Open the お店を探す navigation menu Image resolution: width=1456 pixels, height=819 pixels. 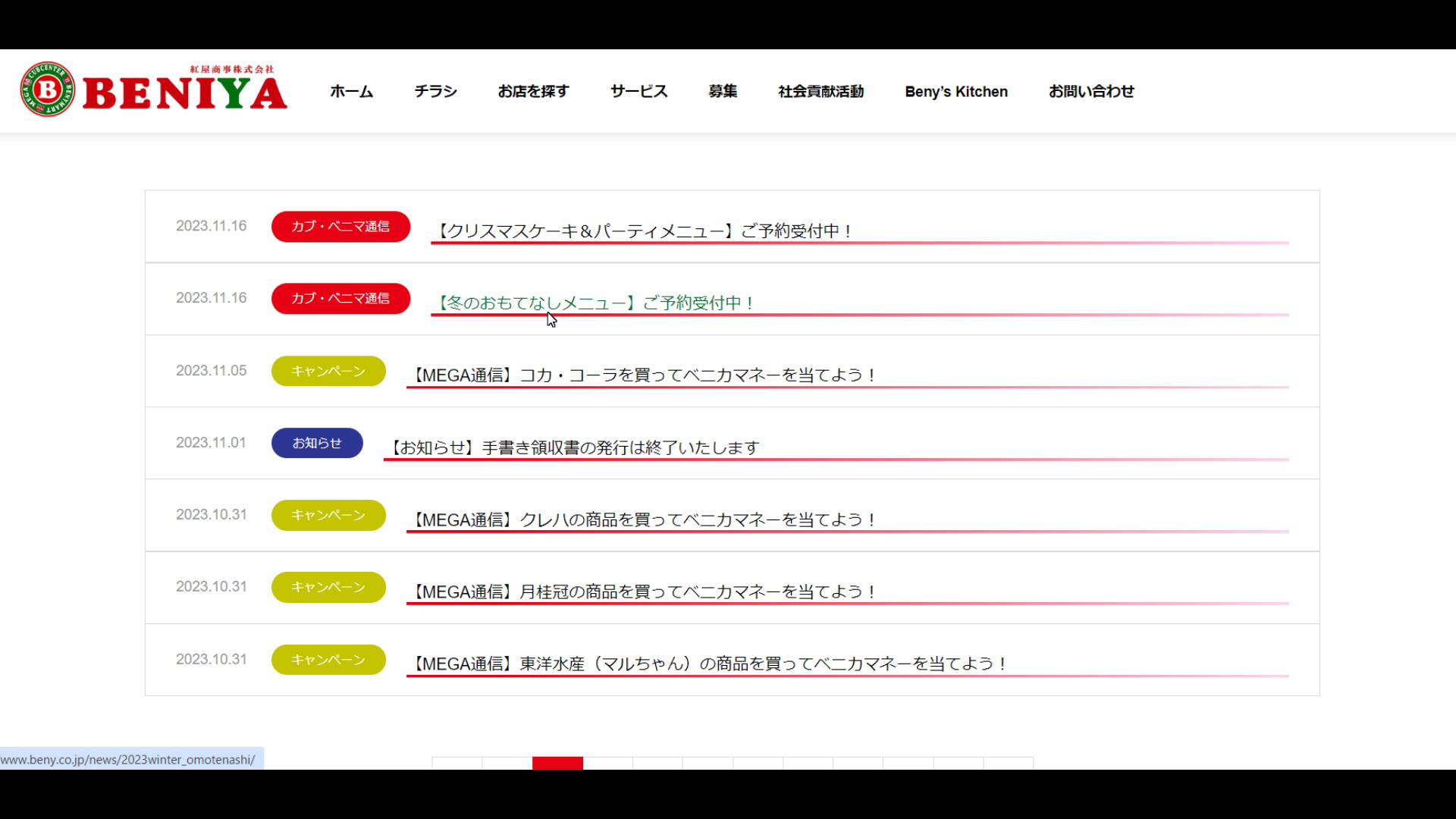(533, 92)
